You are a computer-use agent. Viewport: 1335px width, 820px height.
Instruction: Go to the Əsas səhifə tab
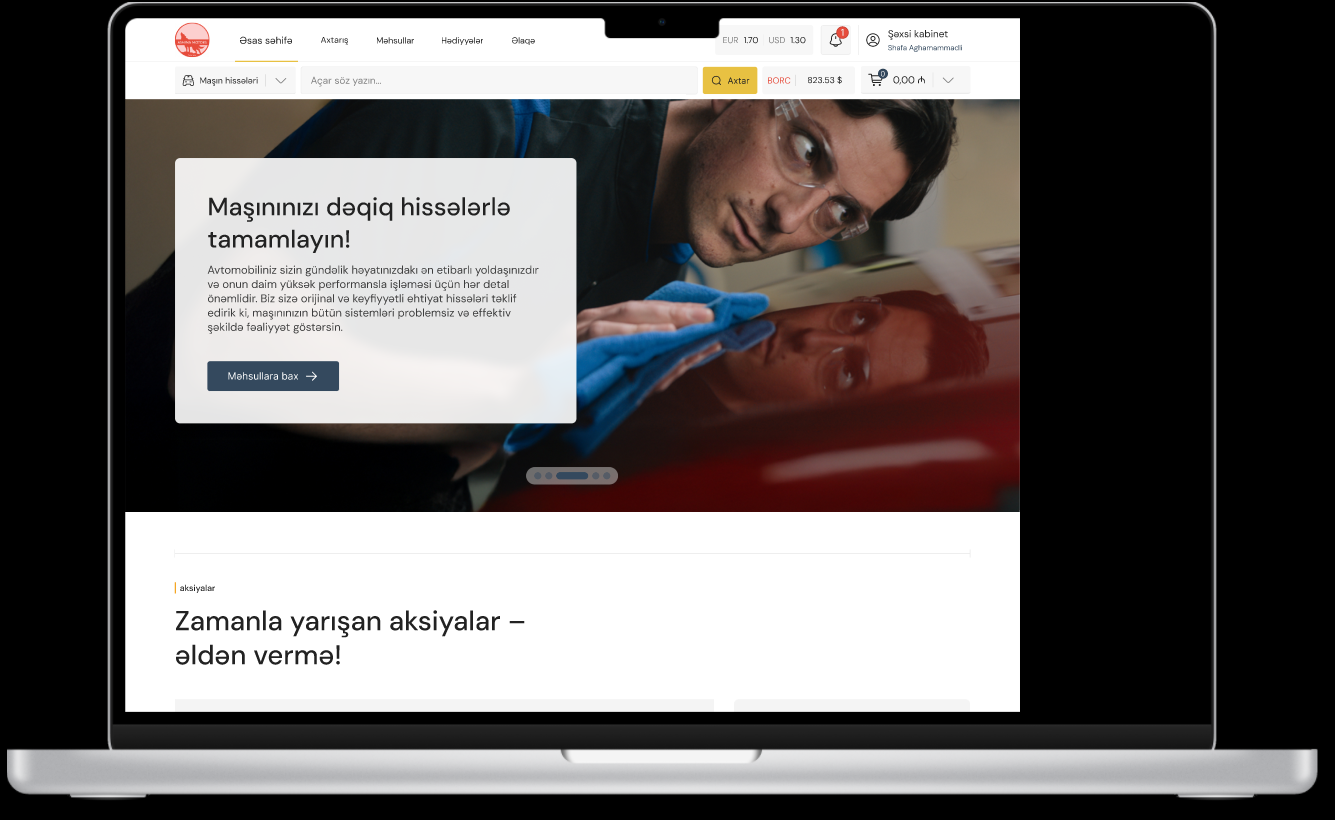[x=266, y=41]
